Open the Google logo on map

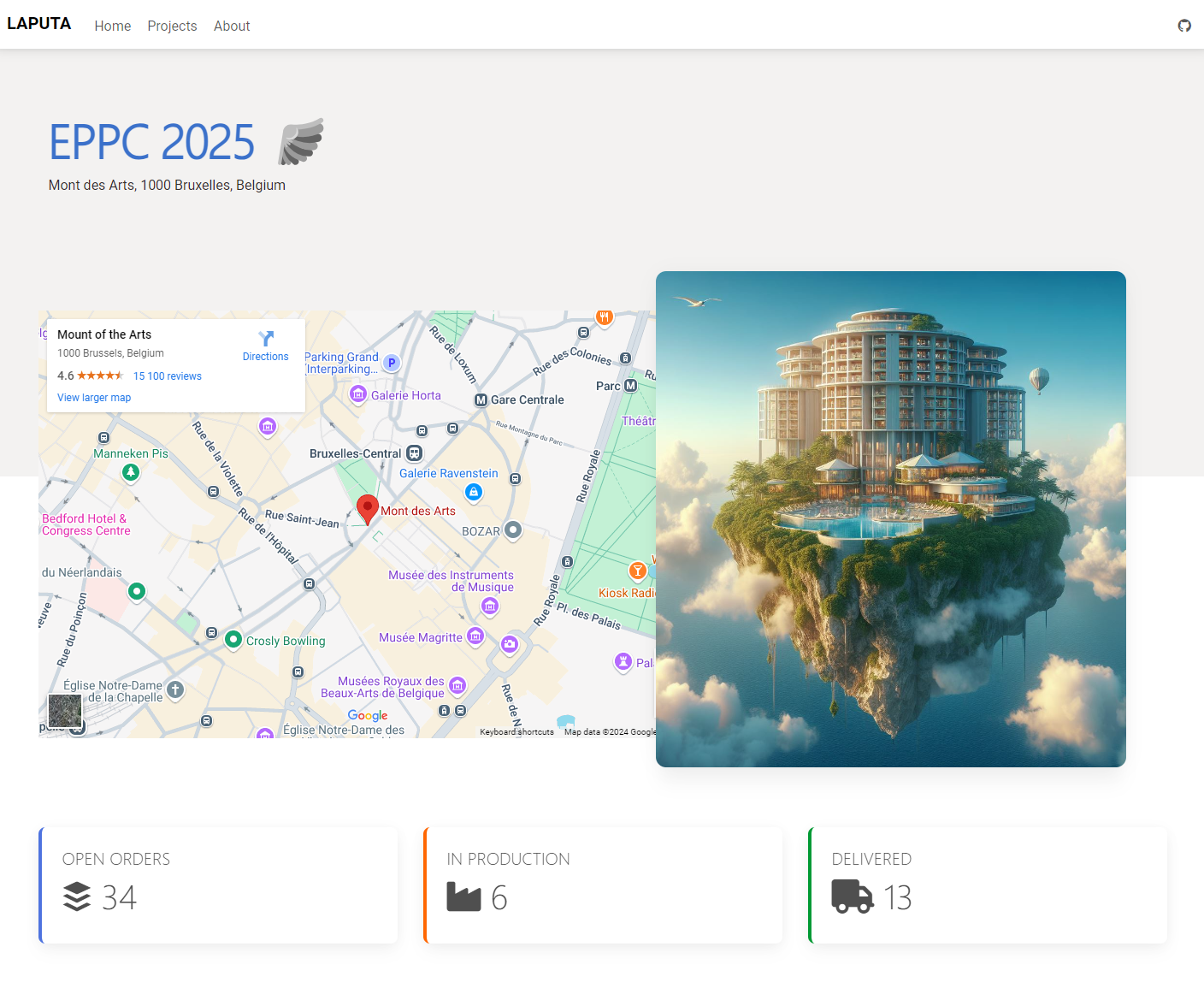368,715
